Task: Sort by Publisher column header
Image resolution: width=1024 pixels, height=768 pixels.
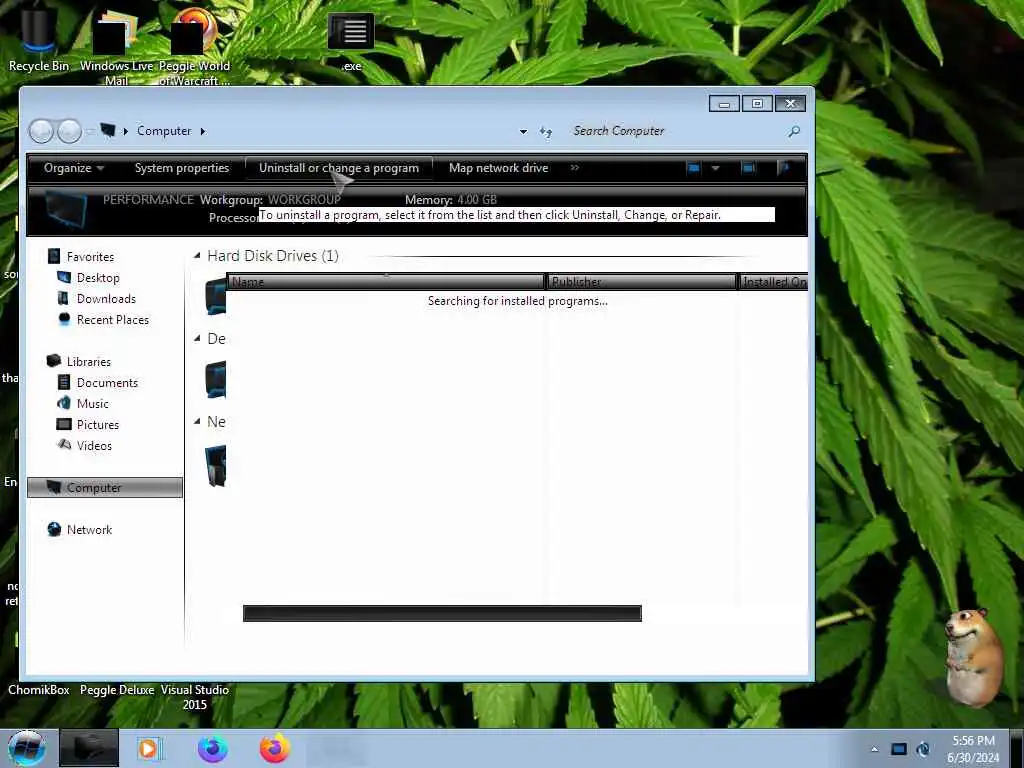Action: (x=641, y=281)
